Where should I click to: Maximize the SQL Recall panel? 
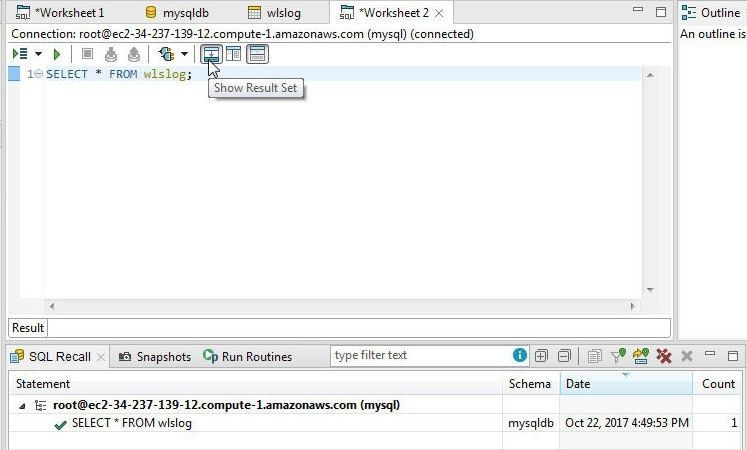pos(733,356)
